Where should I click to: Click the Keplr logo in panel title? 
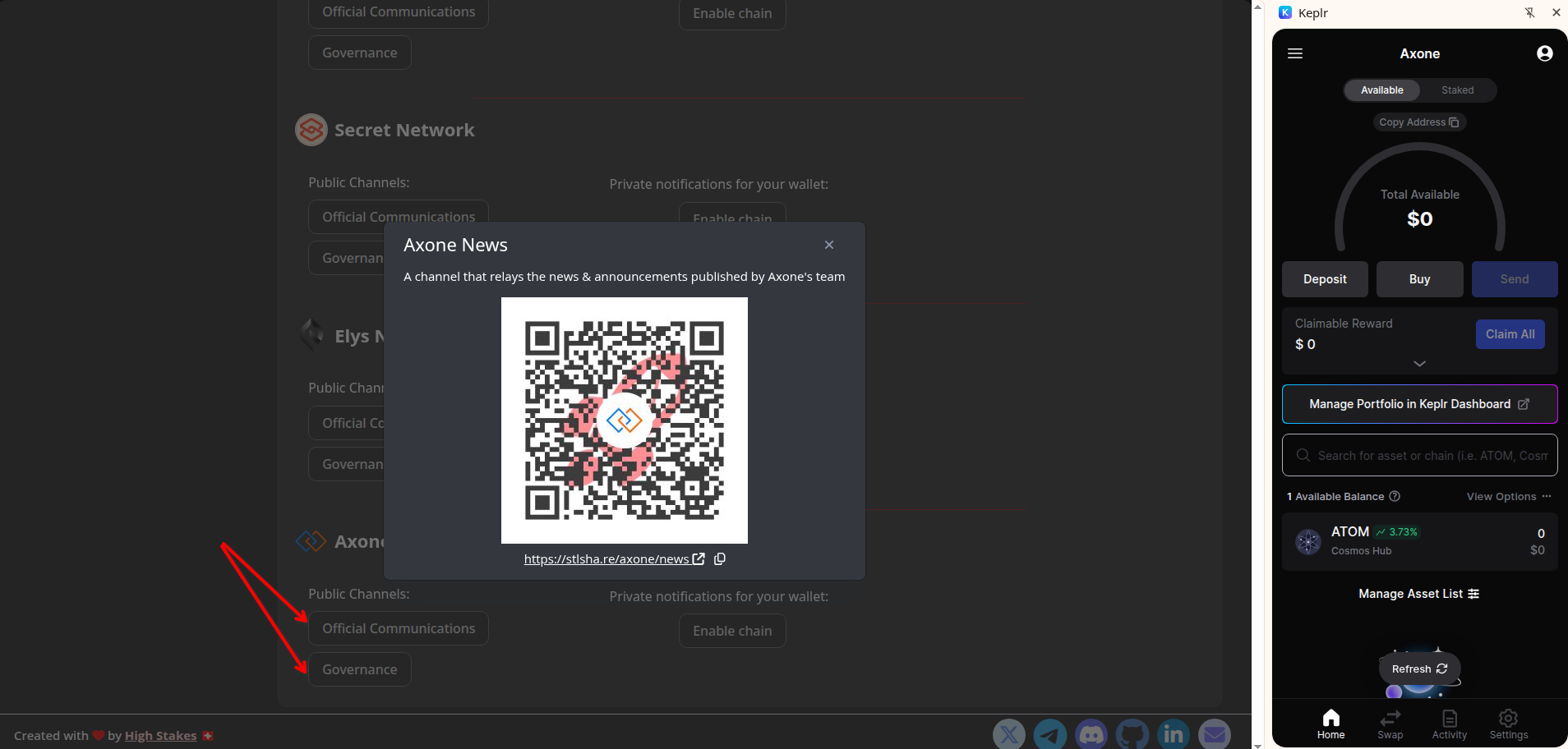[1285, 12]
